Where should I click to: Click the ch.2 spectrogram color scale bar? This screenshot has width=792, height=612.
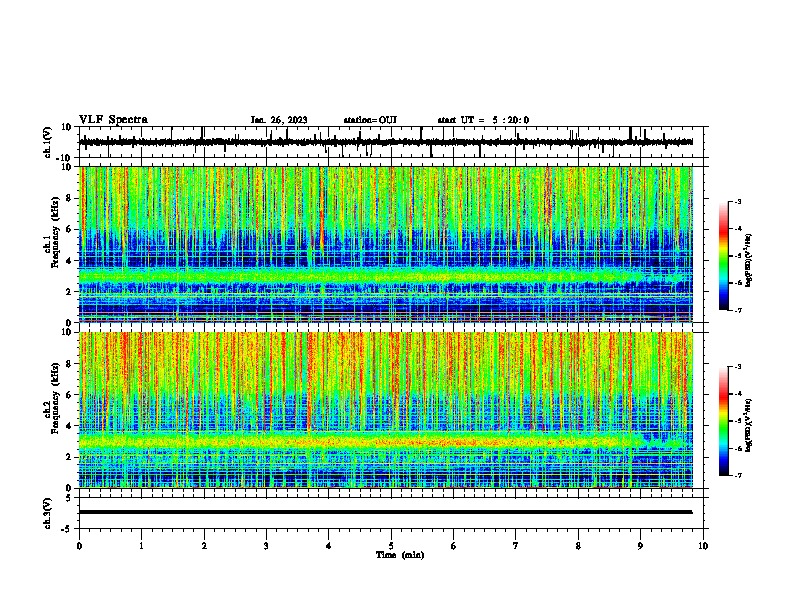(724, 421)
